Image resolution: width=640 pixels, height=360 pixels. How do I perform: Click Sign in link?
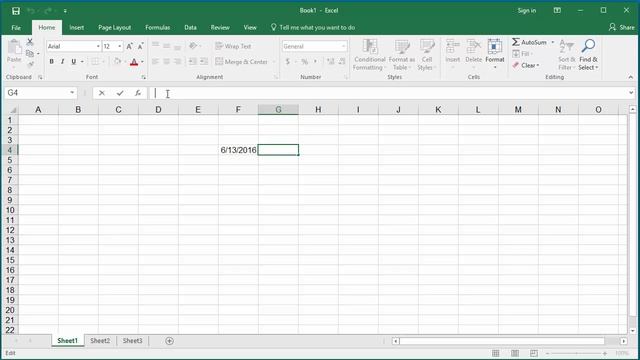pyautogui.click(x=527, y=11)
